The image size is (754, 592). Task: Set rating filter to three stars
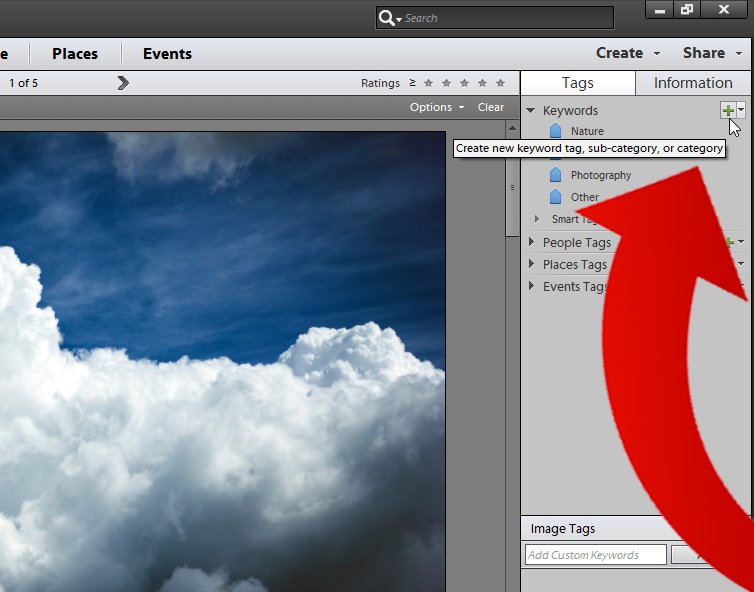pyautogui.click(x=464, y=83)
